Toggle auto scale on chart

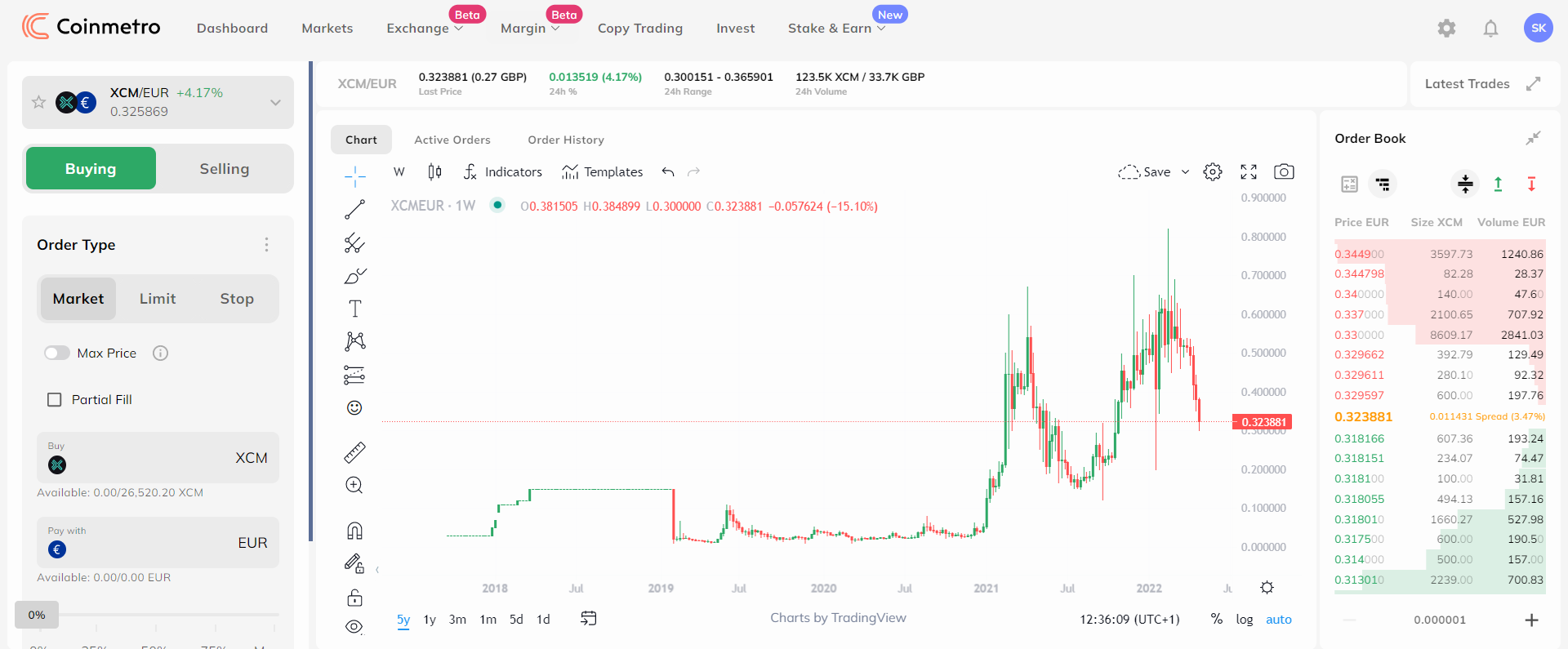[x=1279, y=619]
